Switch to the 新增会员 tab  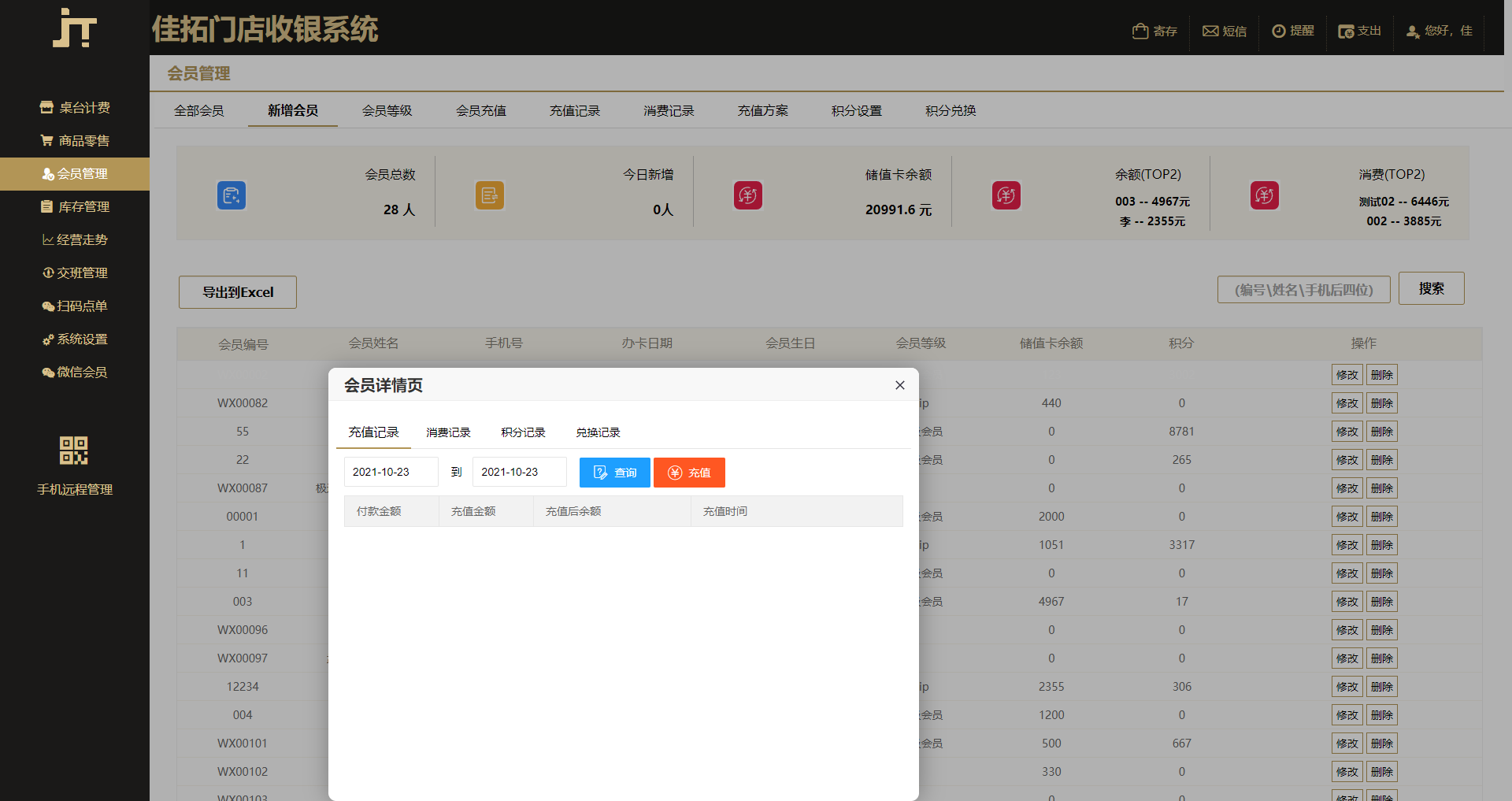click(x=293, y=110)
